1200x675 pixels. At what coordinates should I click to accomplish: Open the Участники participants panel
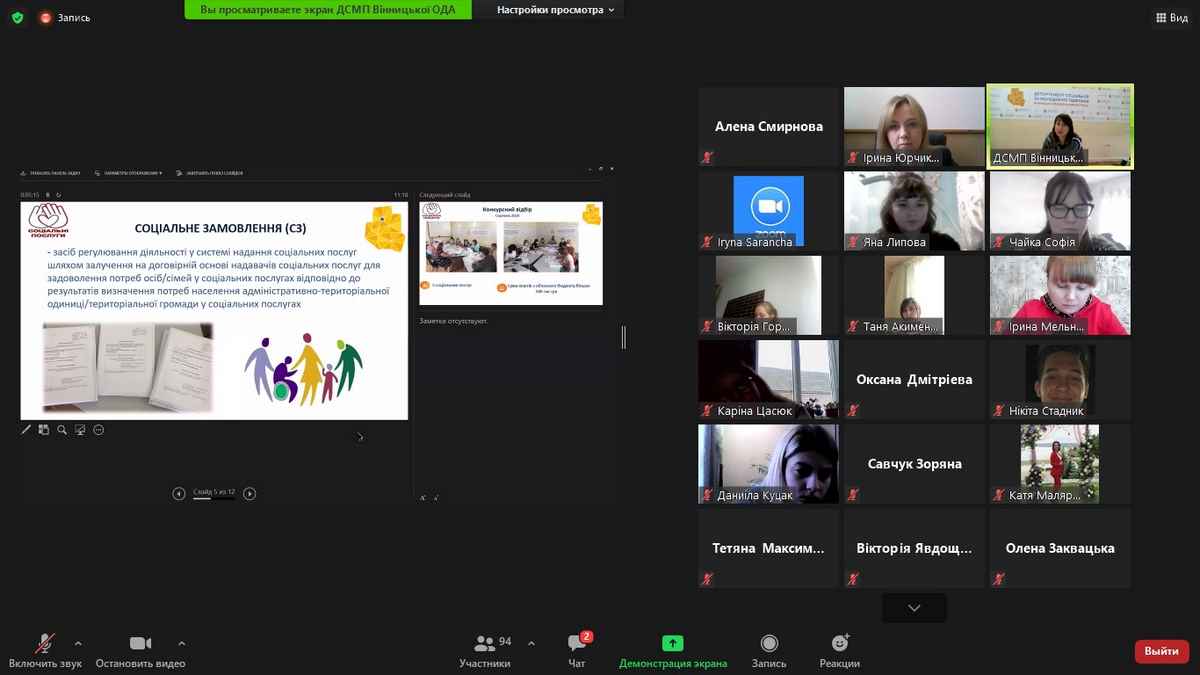tap(486, 650)
